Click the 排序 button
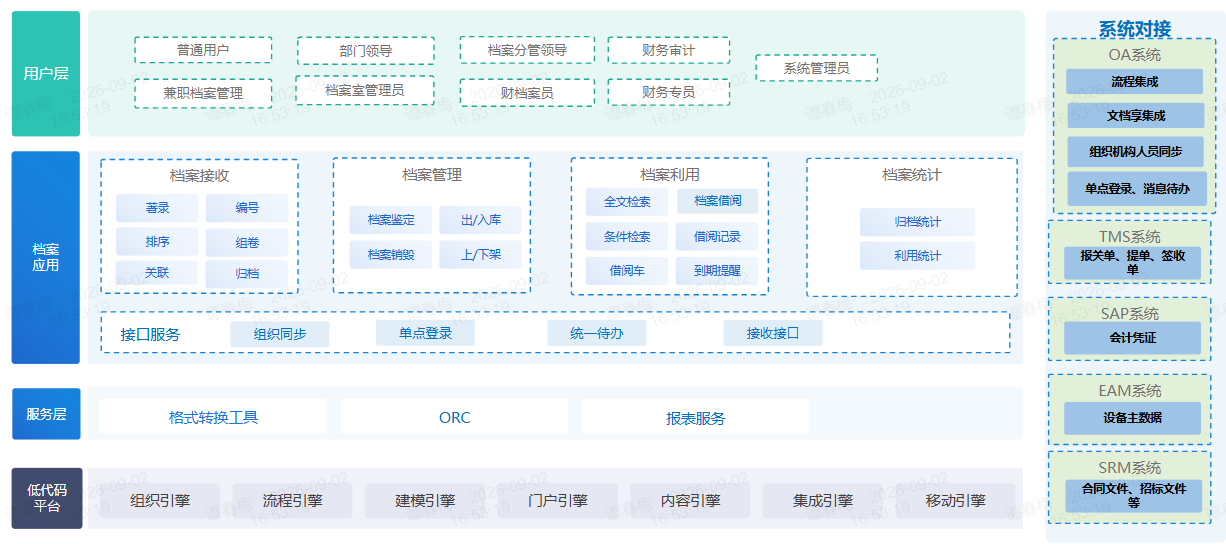The height and width of the screenshot is (544, 1226). point(157,242)
